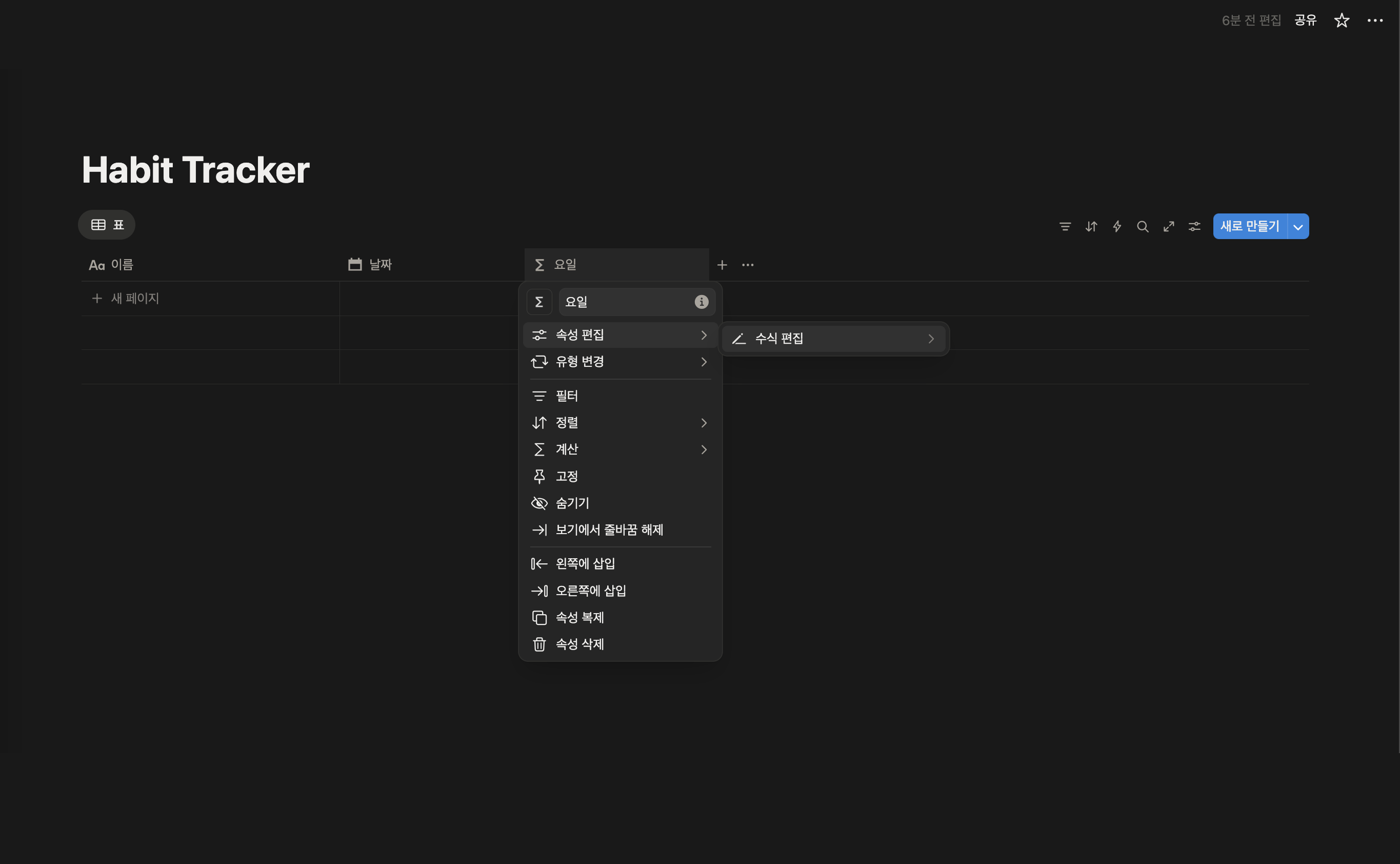Select 속성 삭제 from the menu

tap(579, 644)
